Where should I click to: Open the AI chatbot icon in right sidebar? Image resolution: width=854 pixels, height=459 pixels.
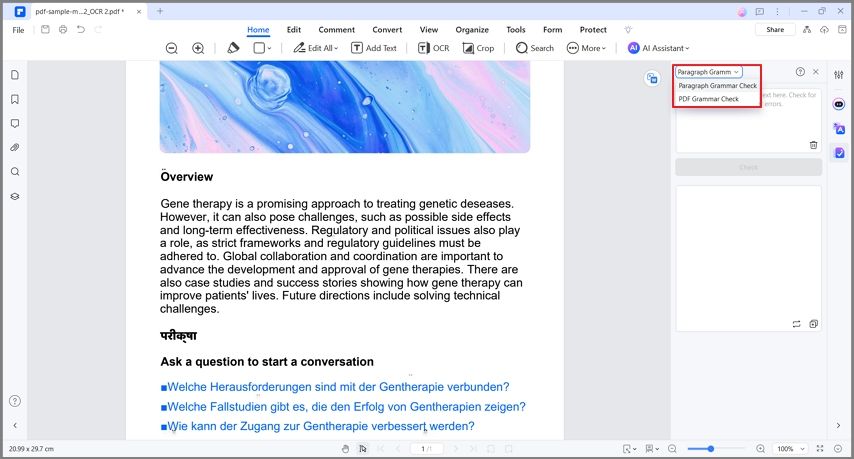click(x=839, y=104)
